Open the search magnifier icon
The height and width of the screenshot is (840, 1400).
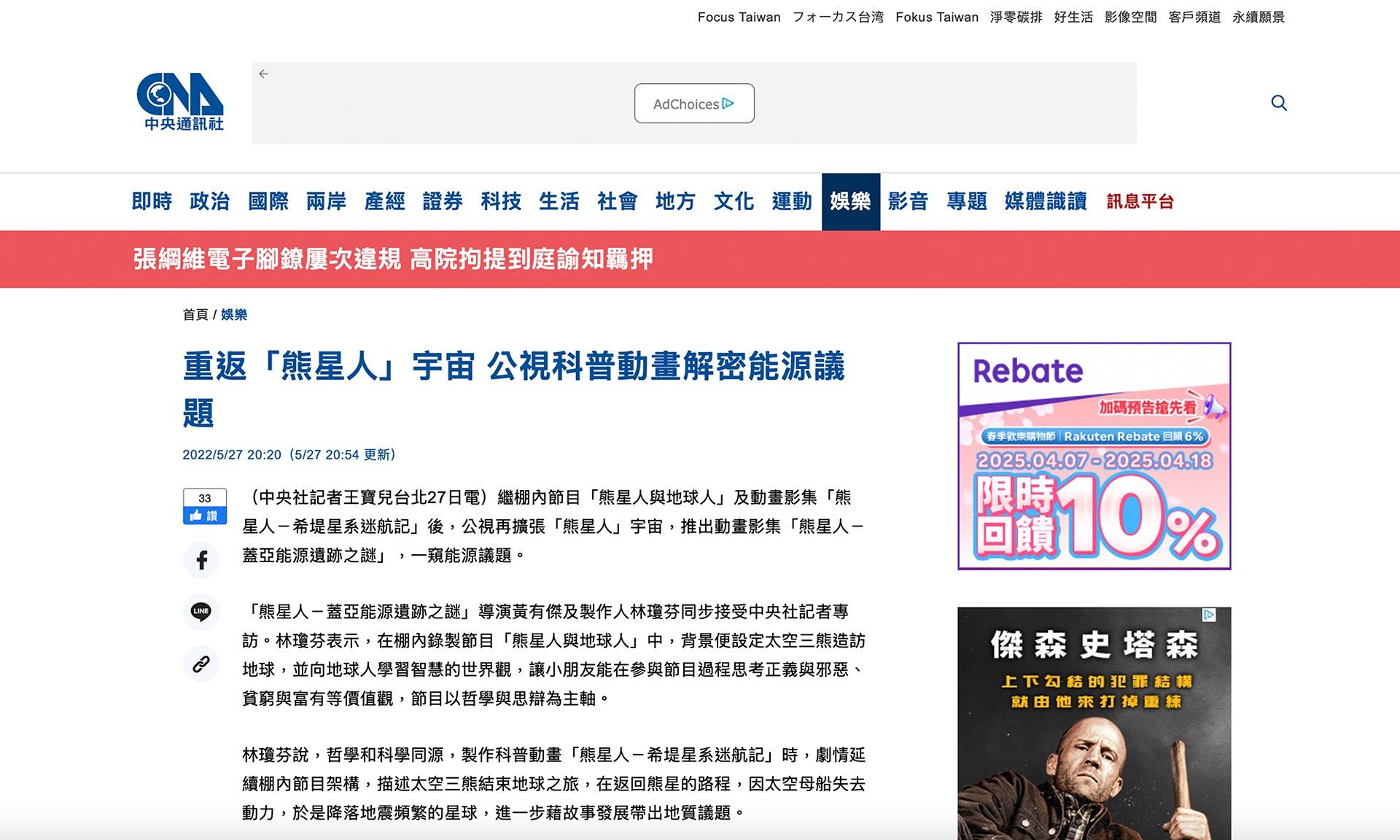[1278, 103]
